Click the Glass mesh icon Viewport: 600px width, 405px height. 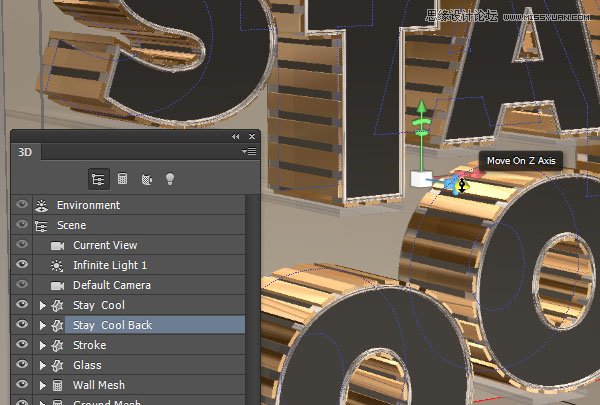57,365
